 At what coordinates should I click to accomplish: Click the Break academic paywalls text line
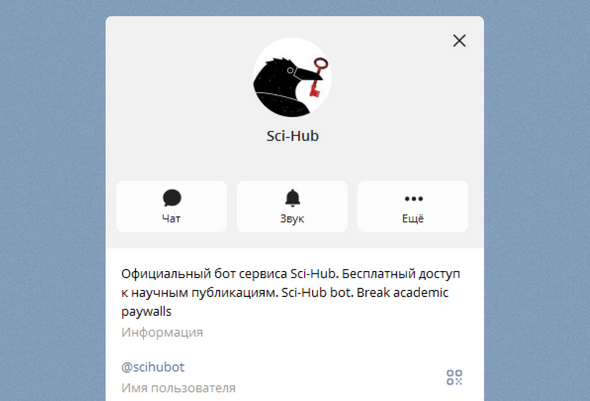[402, 292]
